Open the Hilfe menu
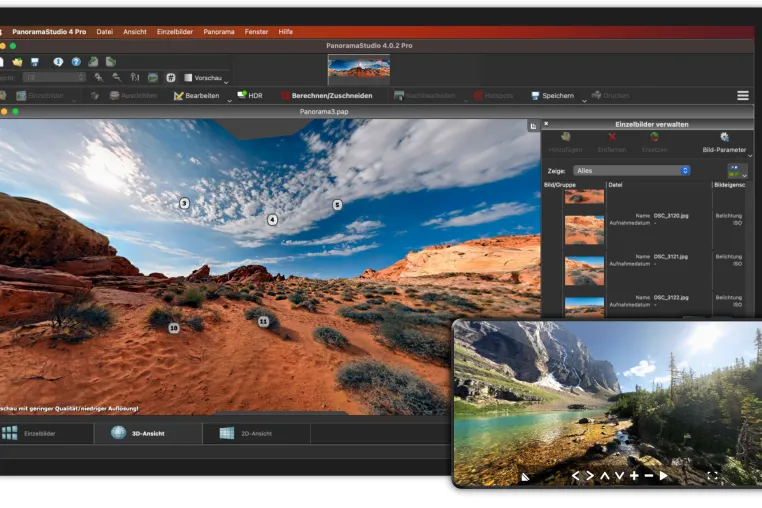 coord(285,32)
